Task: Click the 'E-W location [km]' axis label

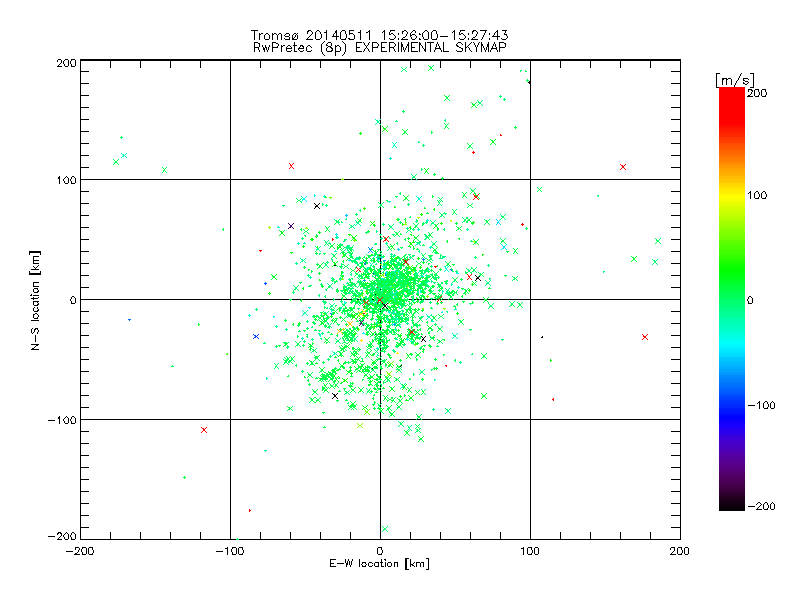Action: pos(379,563)
